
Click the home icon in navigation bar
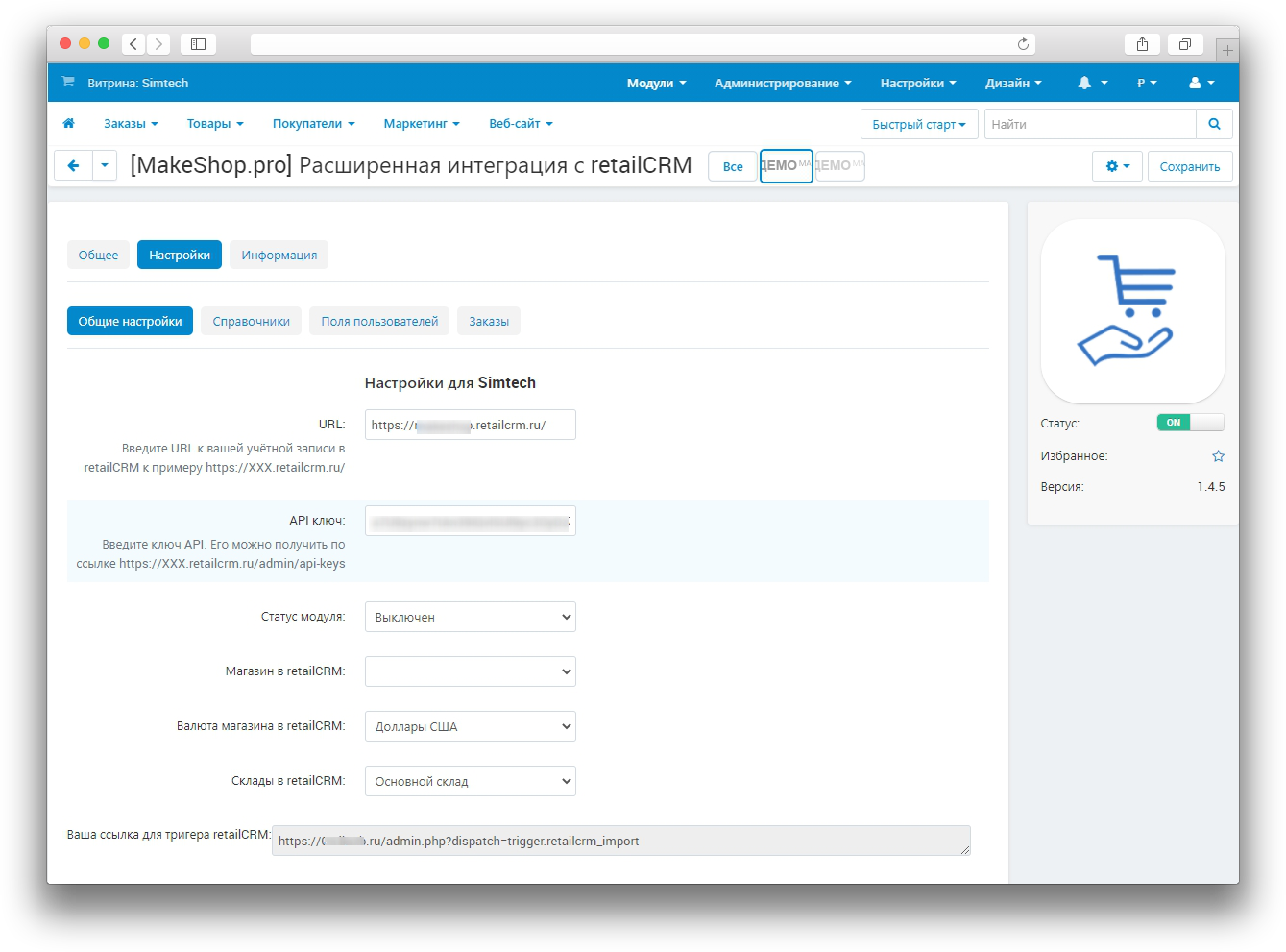(68, 124)
